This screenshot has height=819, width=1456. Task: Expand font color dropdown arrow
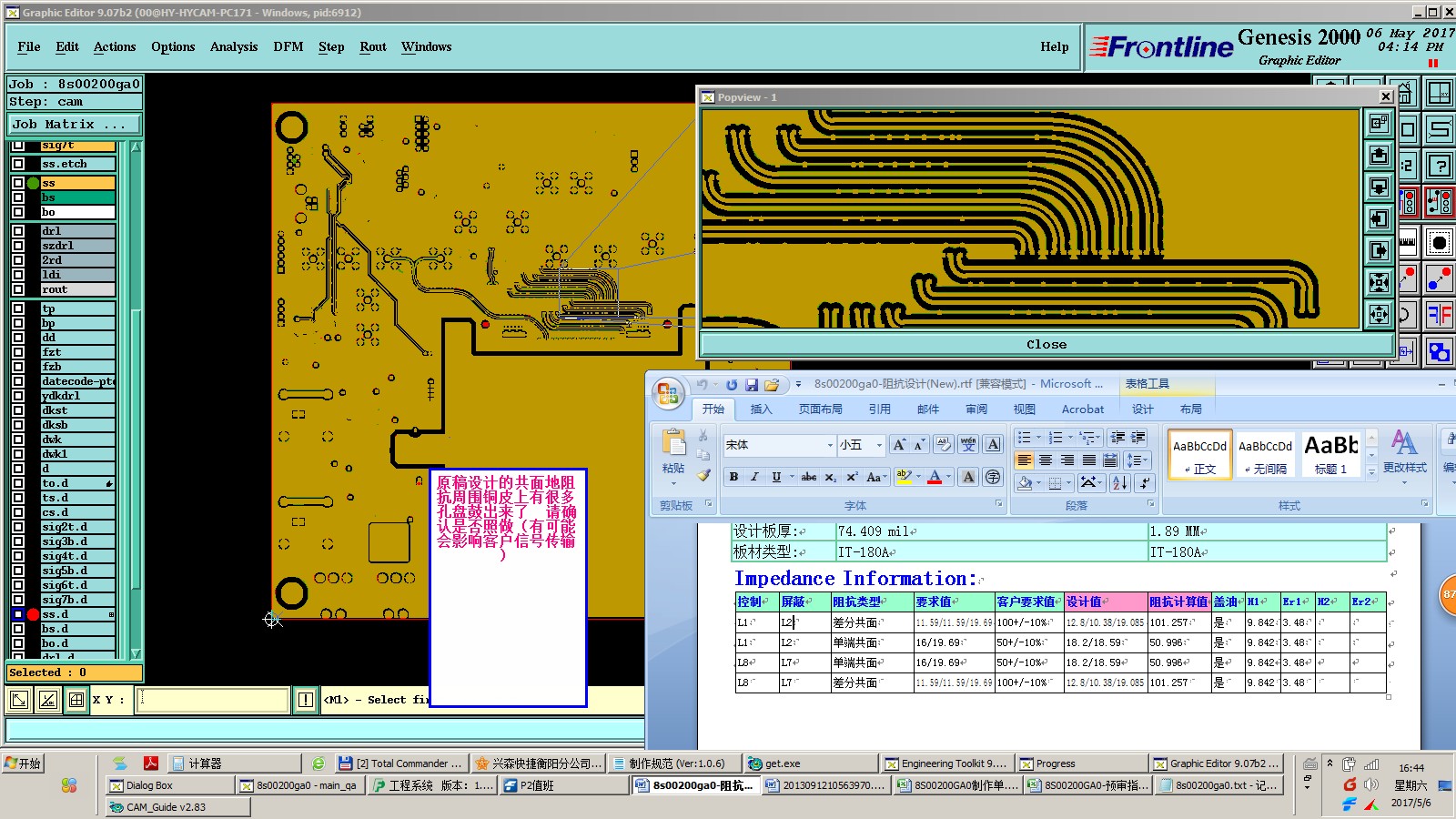pyautogui.click(x=948, y=477)
